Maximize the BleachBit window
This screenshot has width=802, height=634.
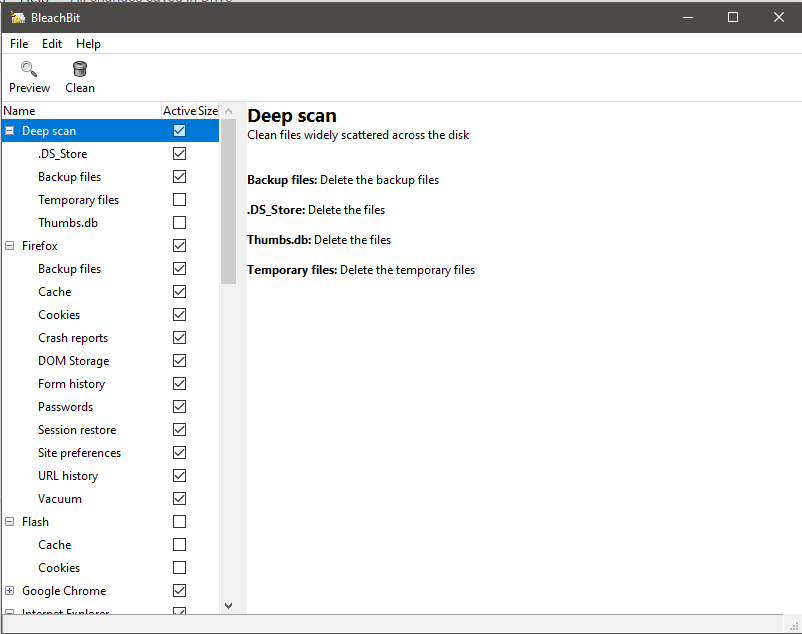pyautogui.click(x=733, y=17)
